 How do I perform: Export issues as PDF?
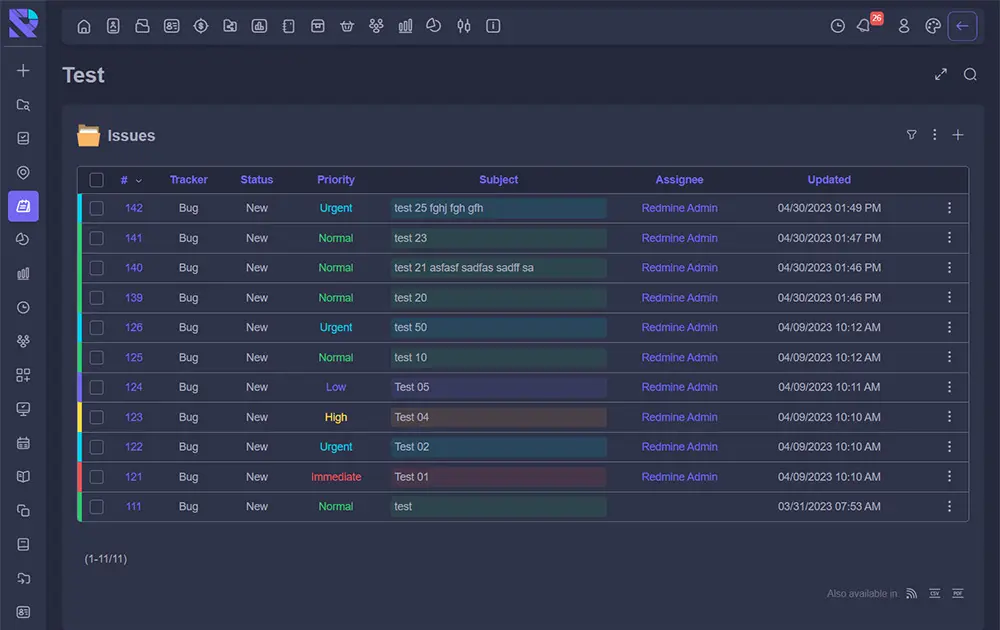click(957, 594)
